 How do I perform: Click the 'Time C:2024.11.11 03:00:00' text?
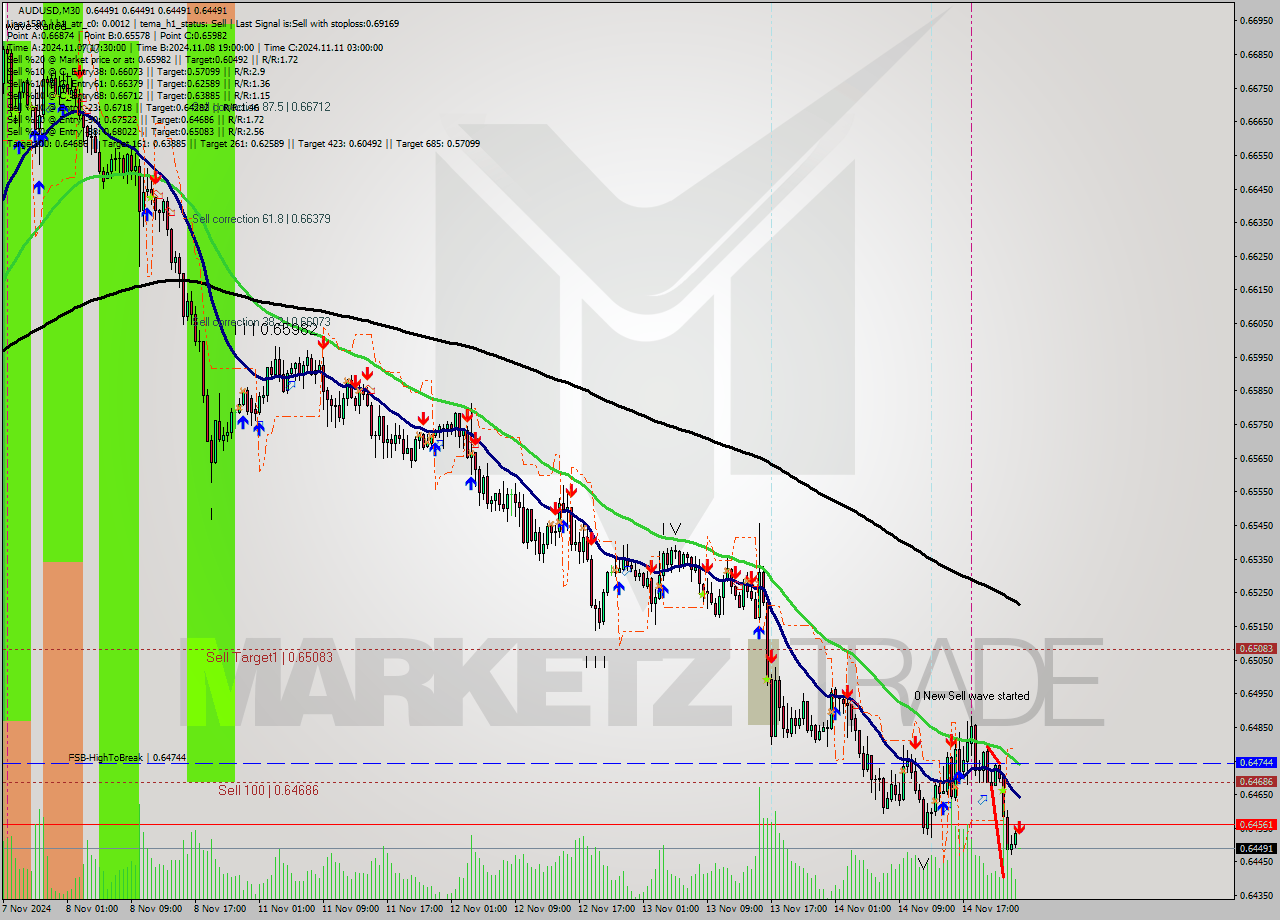pos(323,47)
